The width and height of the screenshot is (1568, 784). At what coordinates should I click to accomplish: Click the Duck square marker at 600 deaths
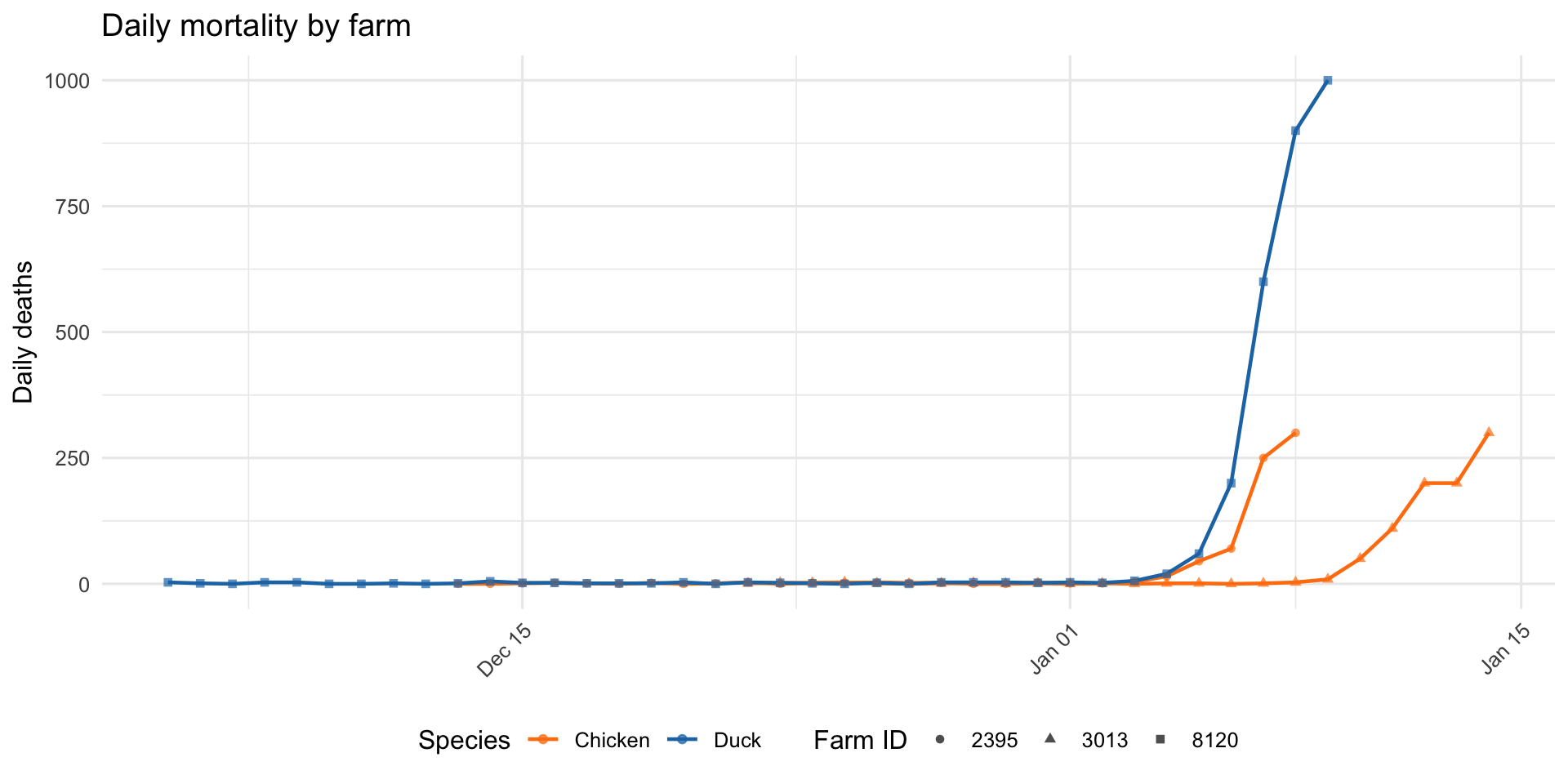click(x=1263, y=282)
